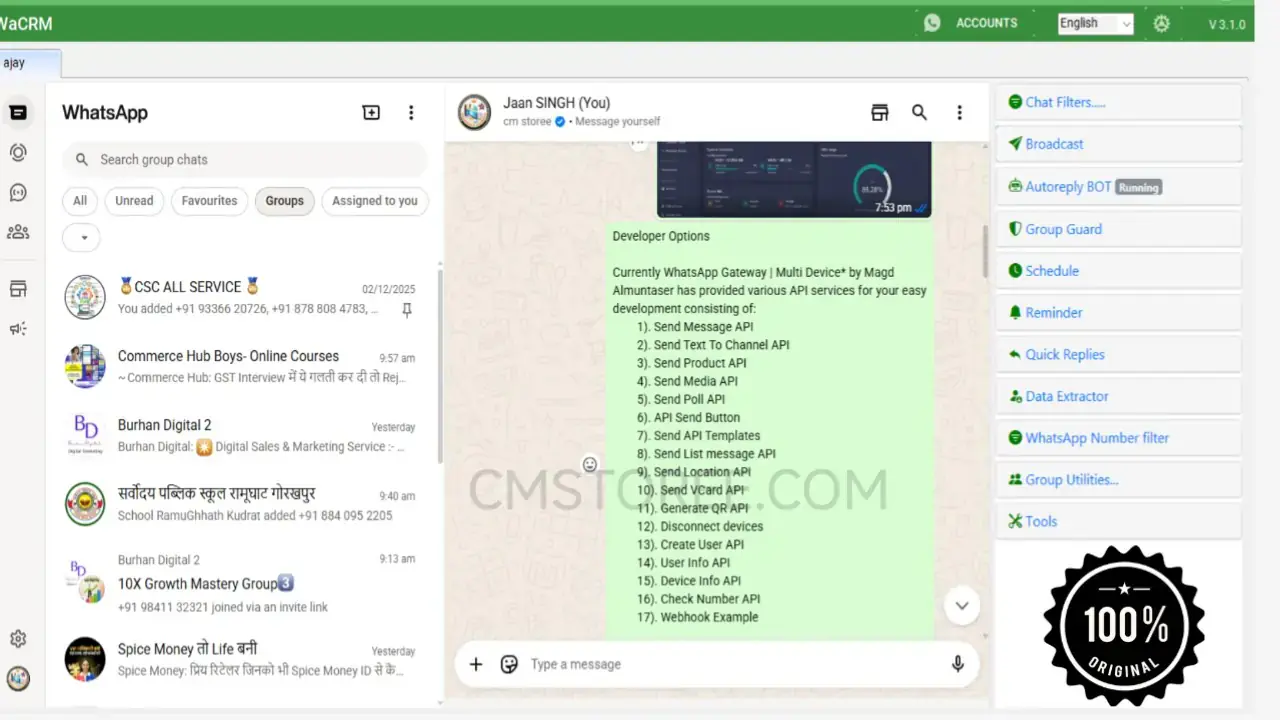Open the English language dropdown
Viewport: 1280px width, 720px height.
(x=1094, y=23)
